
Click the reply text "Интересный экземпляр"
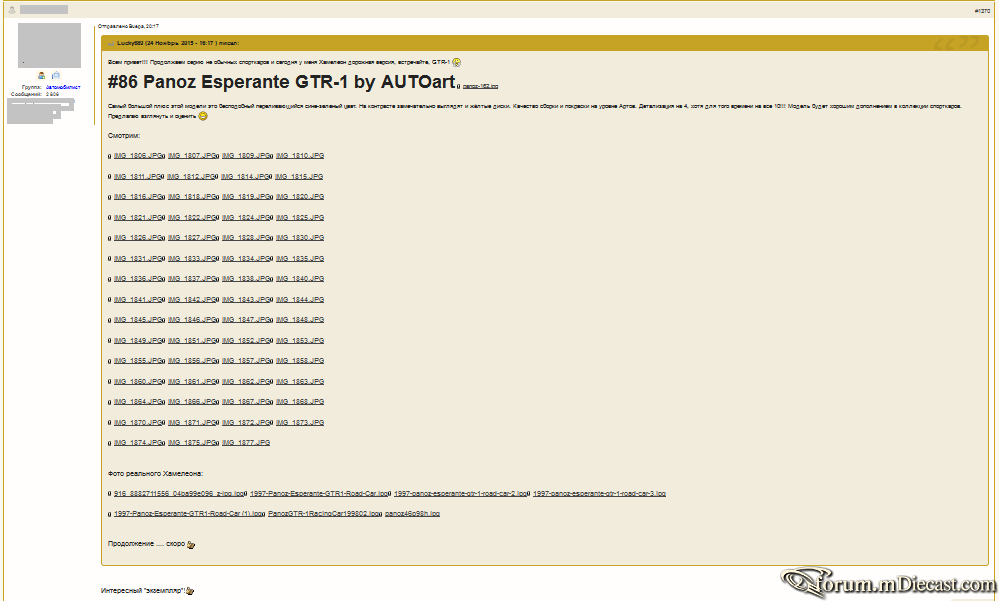click(142, 591)
